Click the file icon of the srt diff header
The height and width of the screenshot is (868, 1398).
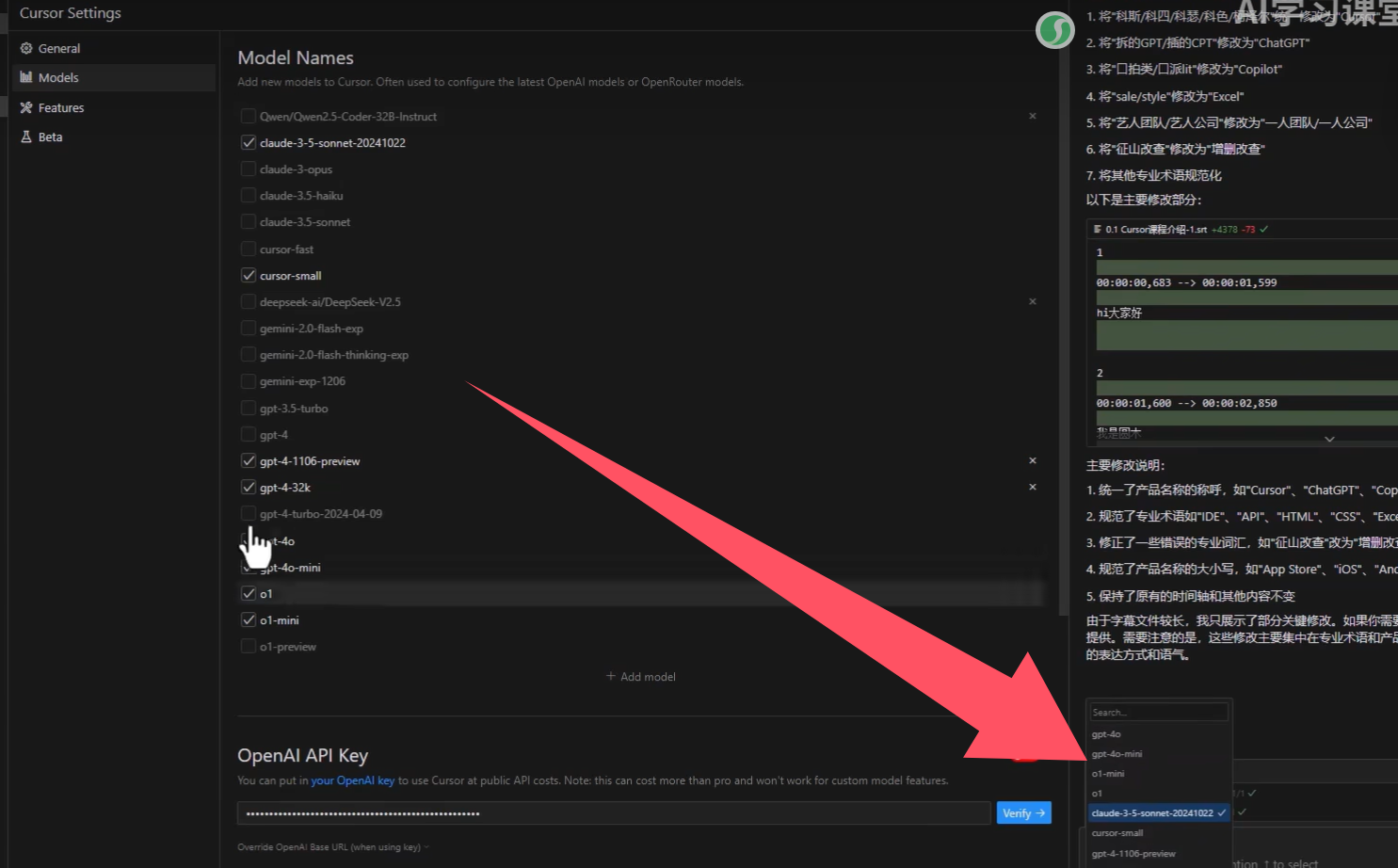1098,229
